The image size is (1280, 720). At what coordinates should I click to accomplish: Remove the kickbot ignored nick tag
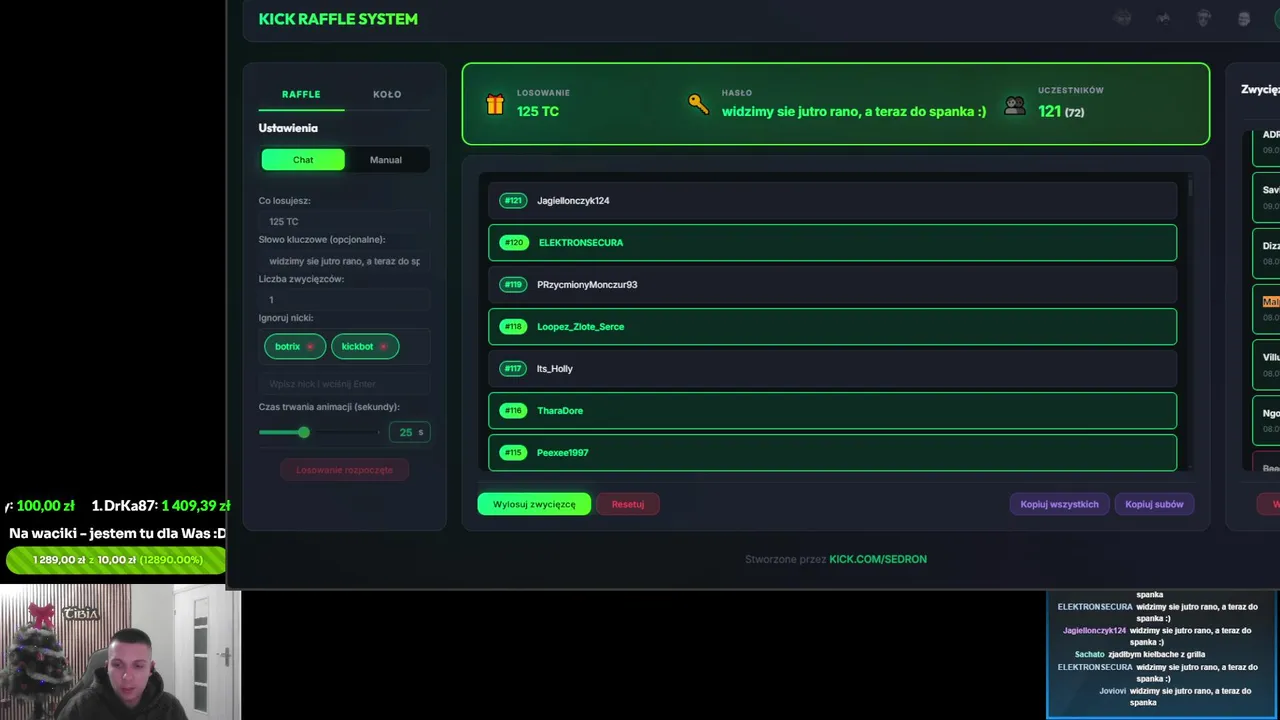coord(383,347)
